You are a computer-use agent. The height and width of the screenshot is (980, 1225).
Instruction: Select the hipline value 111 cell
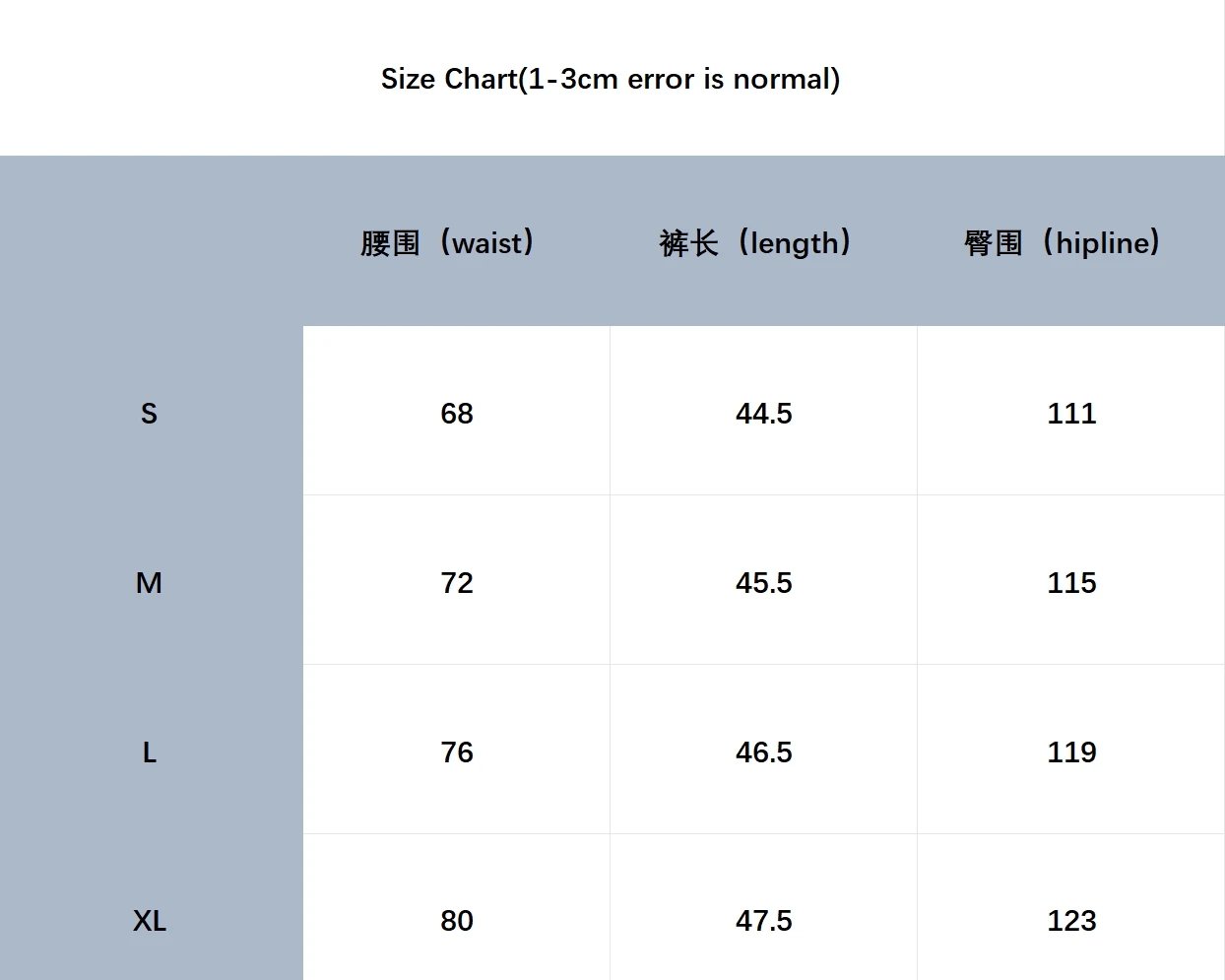[1071, 411]
